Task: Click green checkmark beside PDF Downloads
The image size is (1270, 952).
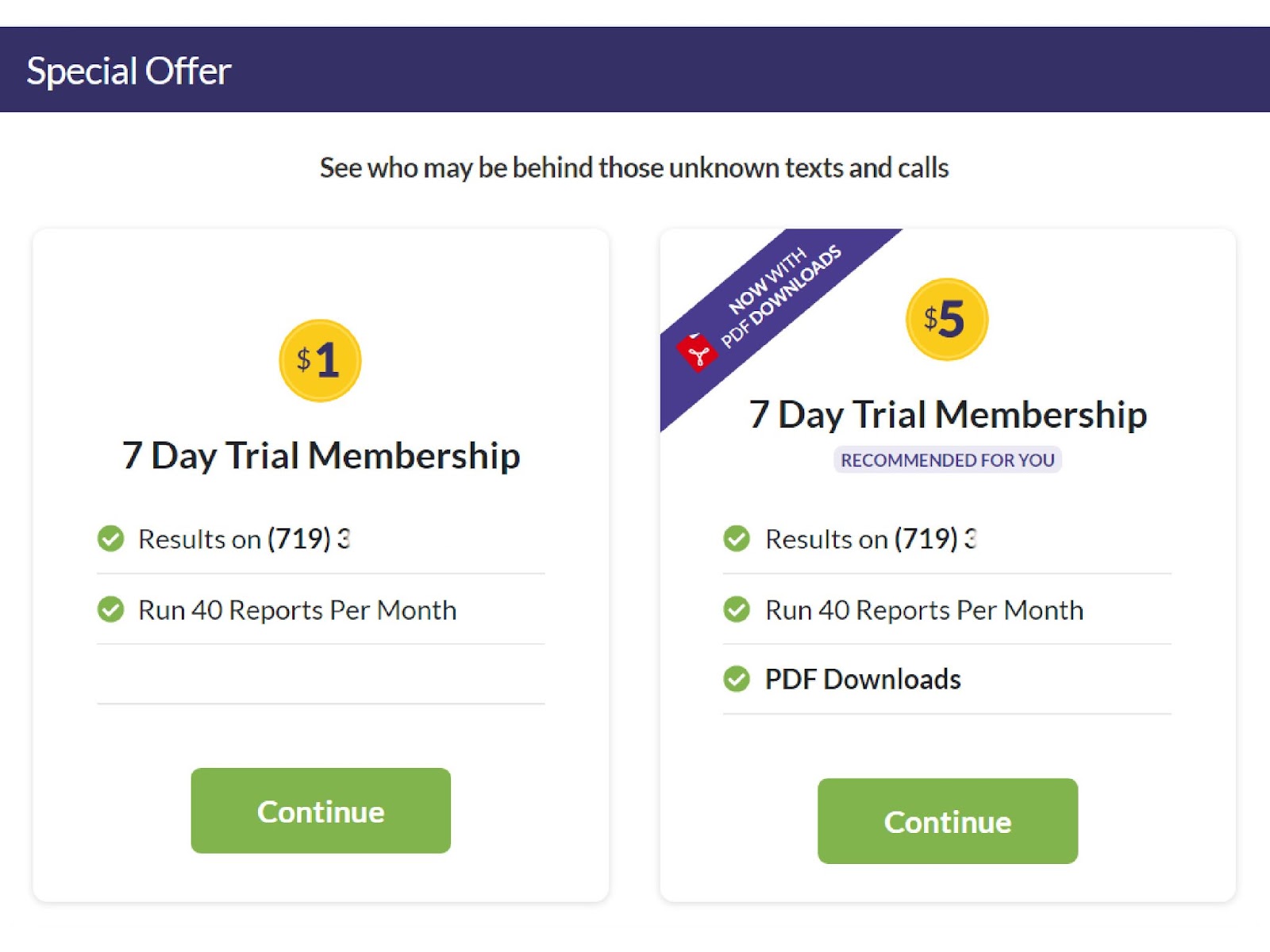Action: pyautogui.click(x=737, y=679)
